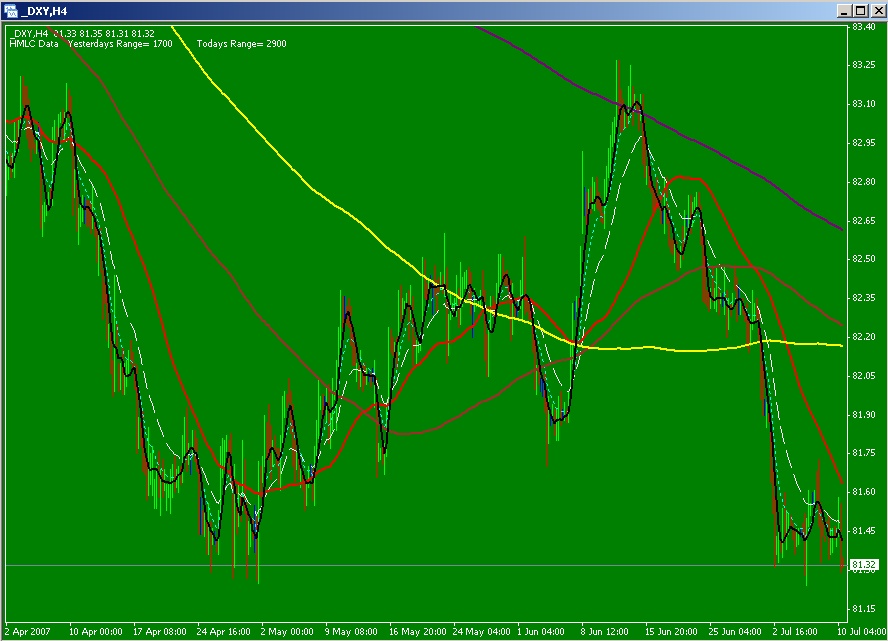Click the '16 May 20:00' time axis label

tap(417, 631)
